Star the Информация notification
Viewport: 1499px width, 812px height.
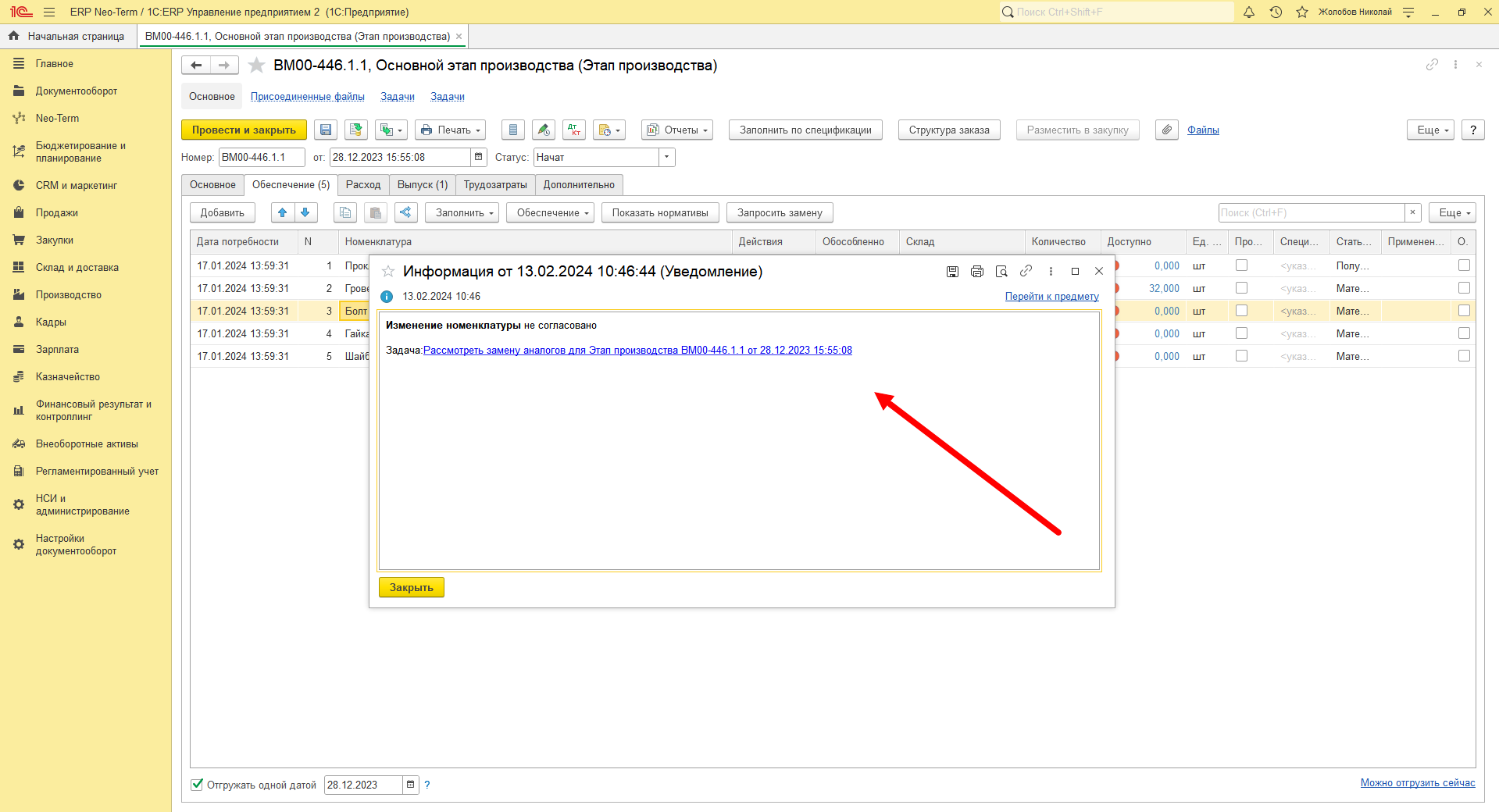pos(388,271)
